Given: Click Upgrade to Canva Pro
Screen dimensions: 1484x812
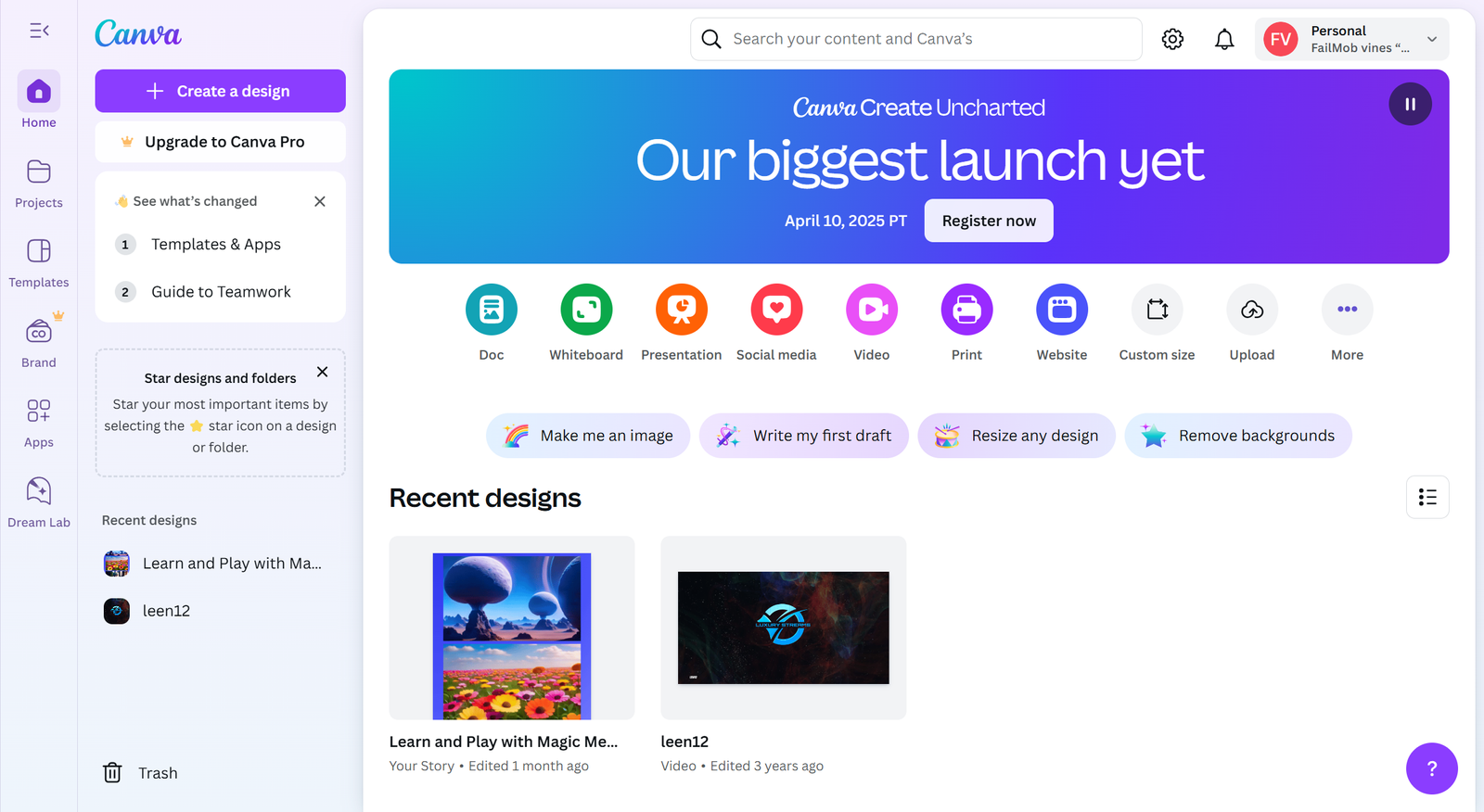Looking at the screenshot, I should pyautogui.click(x=220, y=142).
